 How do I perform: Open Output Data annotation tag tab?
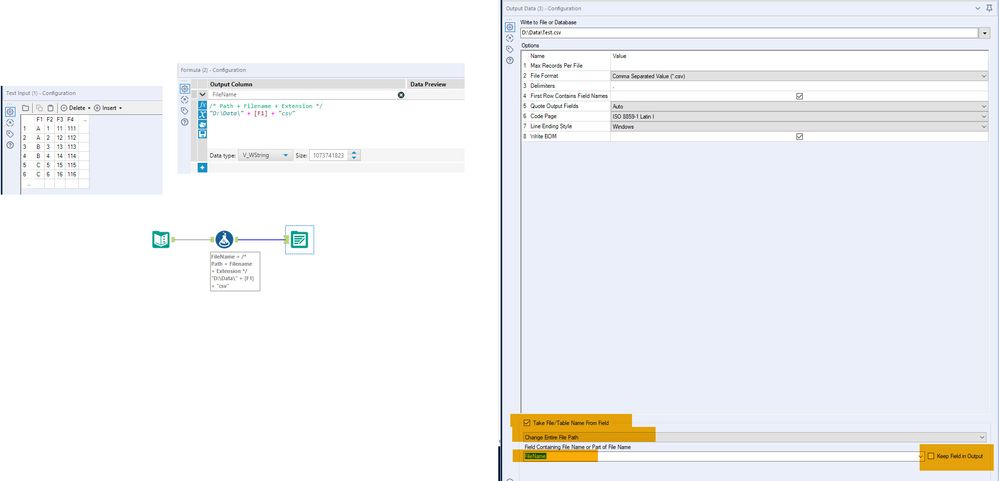coord(510,49)
